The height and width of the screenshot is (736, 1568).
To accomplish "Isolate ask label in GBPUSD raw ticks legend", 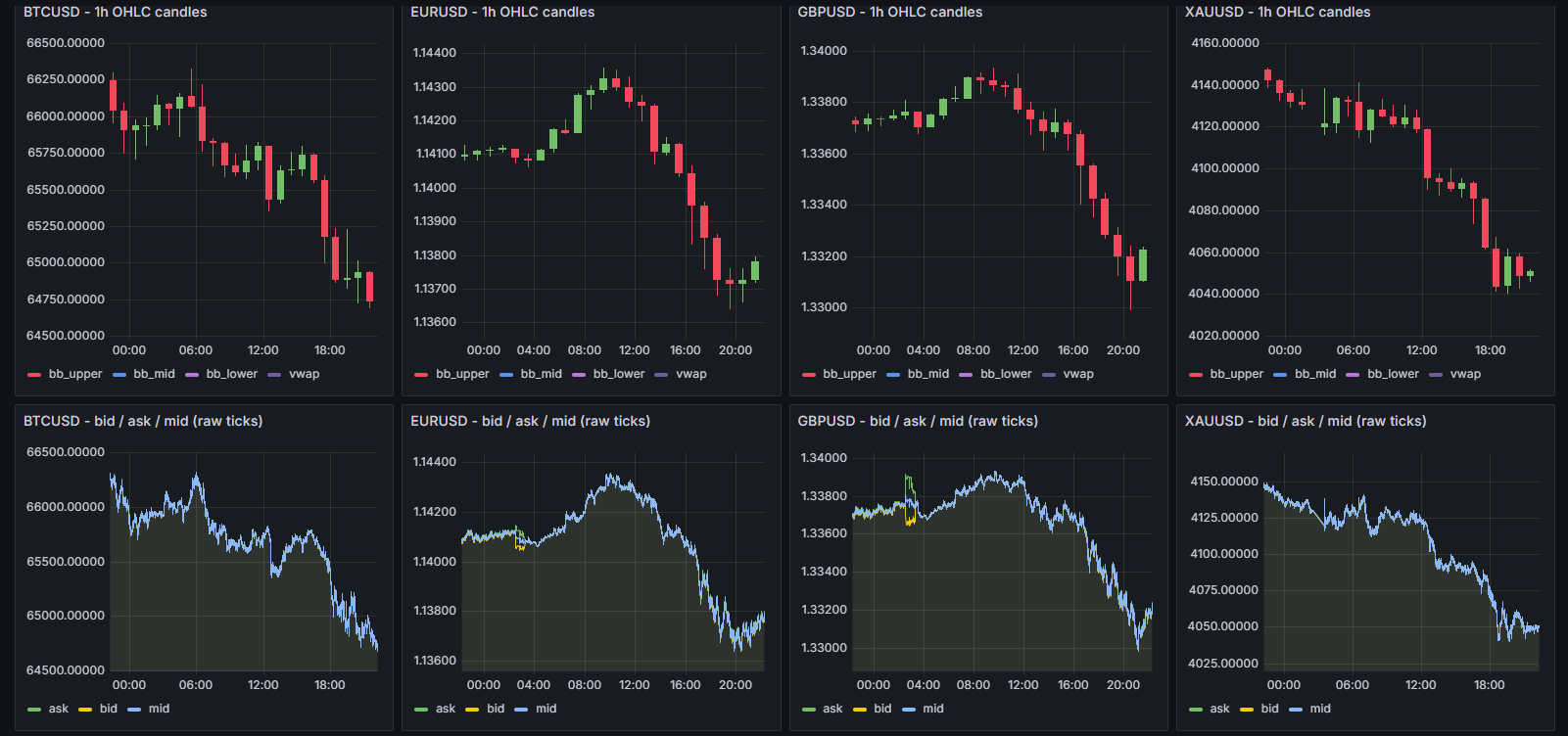I will pos(832,709).
